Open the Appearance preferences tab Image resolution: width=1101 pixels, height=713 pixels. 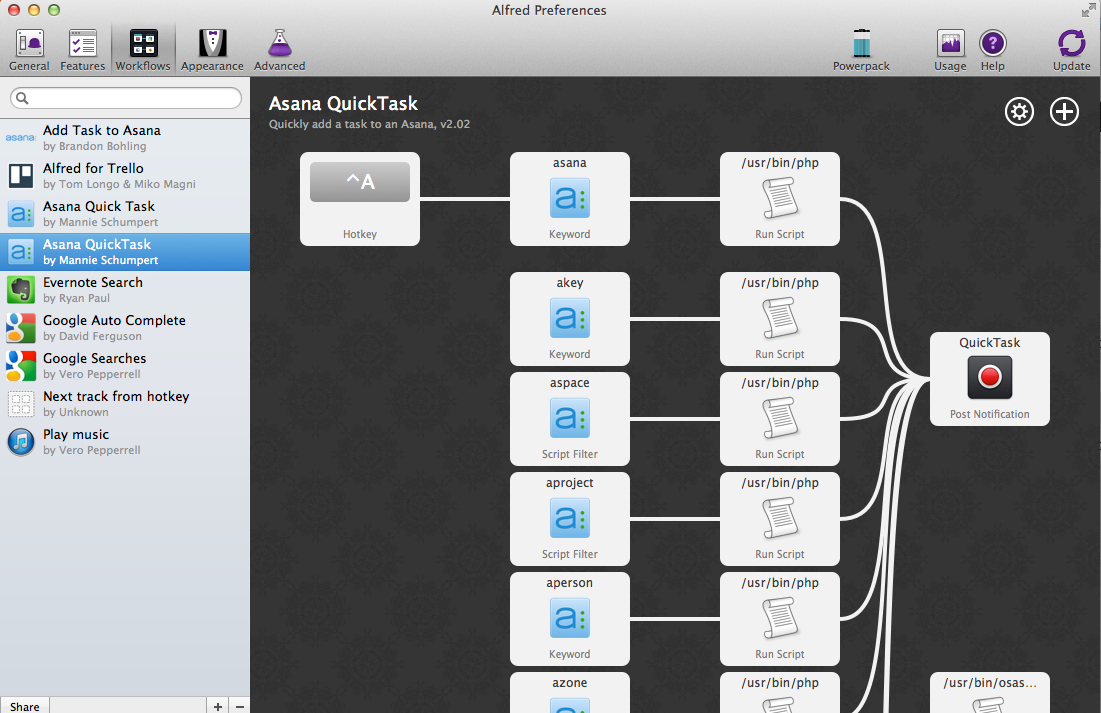pos(212,50)
